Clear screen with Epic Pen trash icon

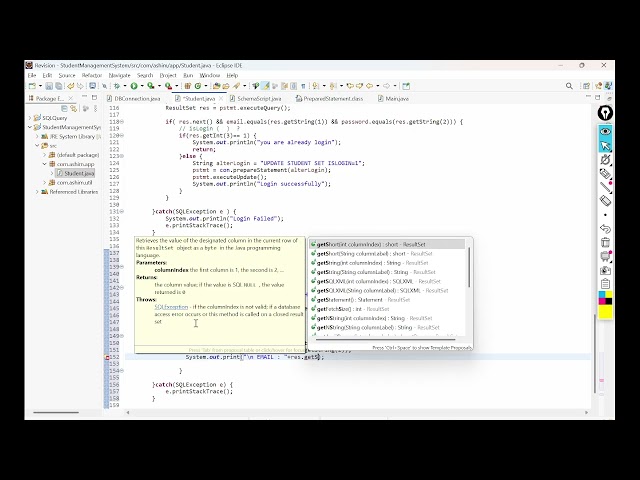click(605, 242)
